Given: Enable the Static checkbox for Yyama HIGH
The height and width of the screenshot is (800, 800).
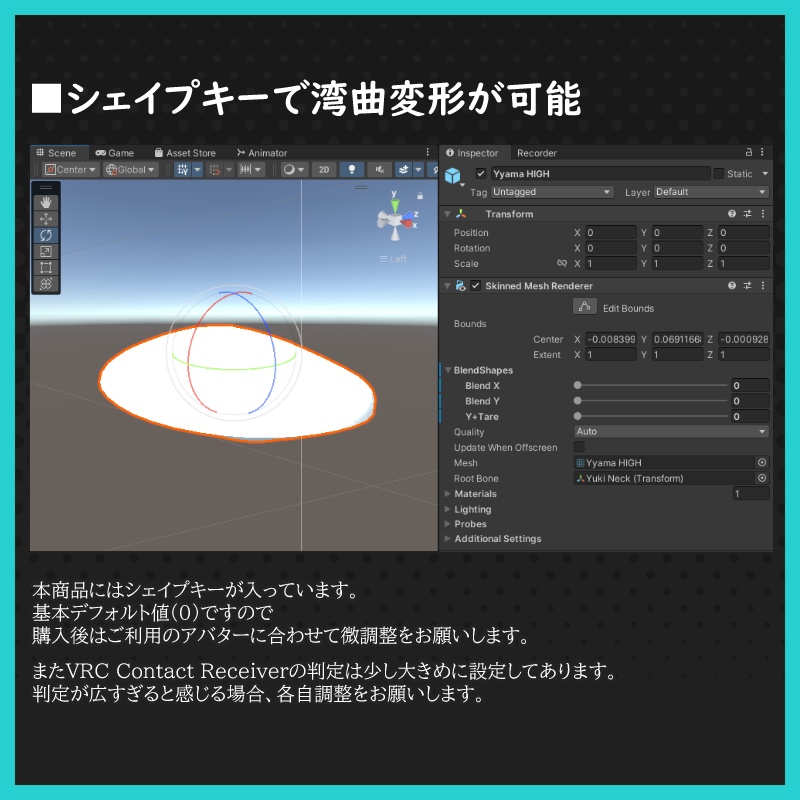Looking at the screenshot, I should tap(720, 174).
